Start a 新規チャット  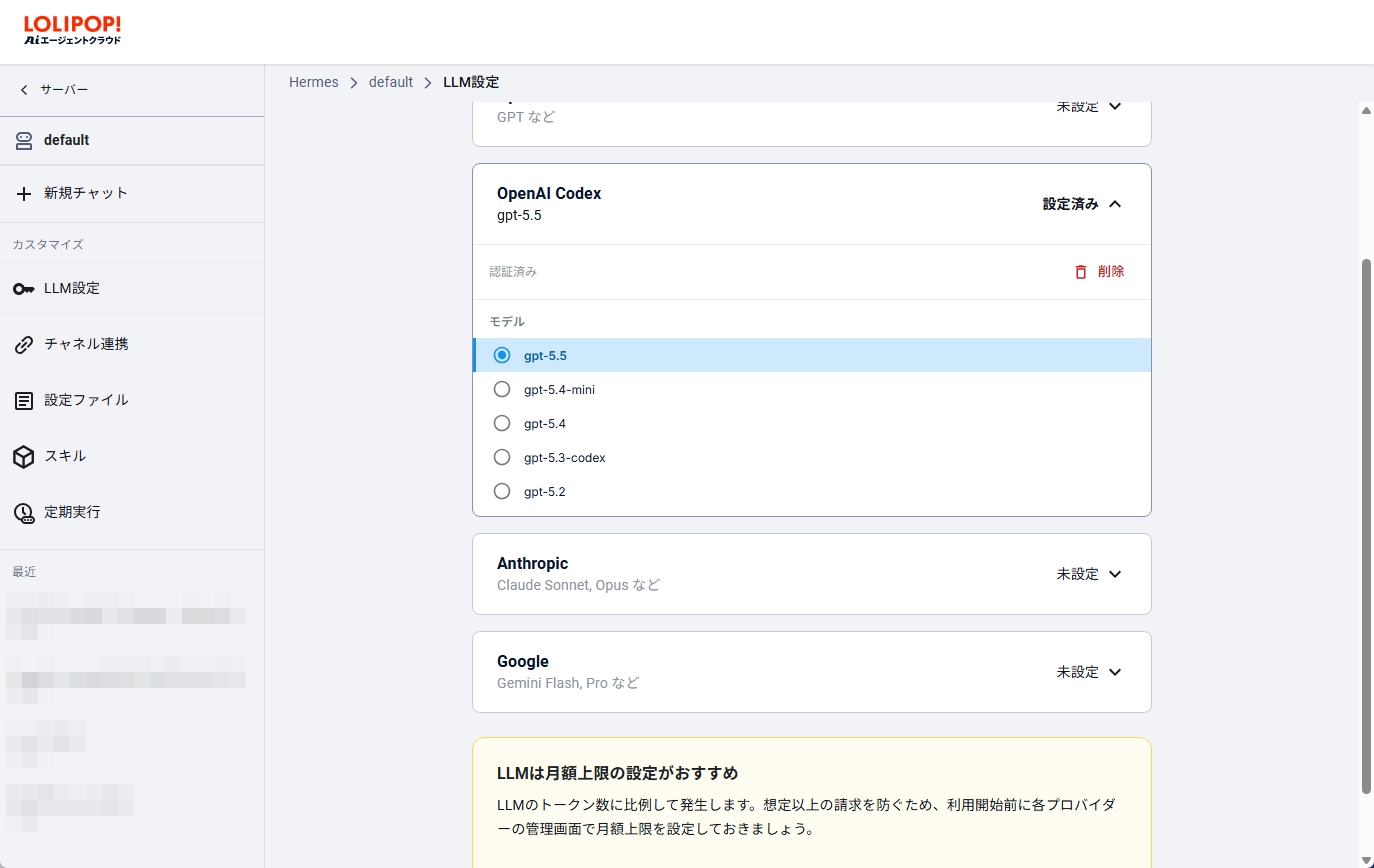tap(132, 193)
